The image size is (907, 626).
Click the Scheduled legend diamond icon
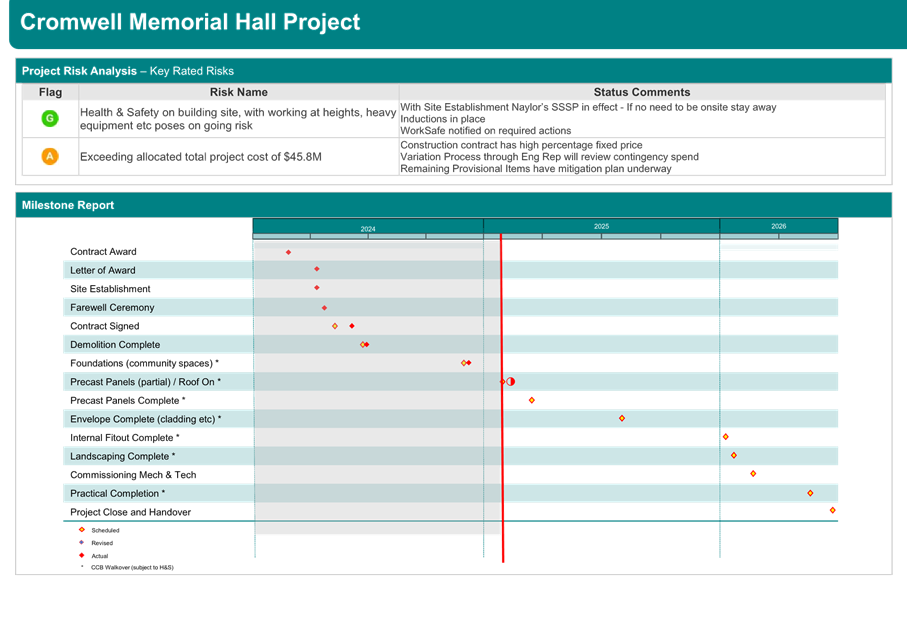[x=82, y=529]
